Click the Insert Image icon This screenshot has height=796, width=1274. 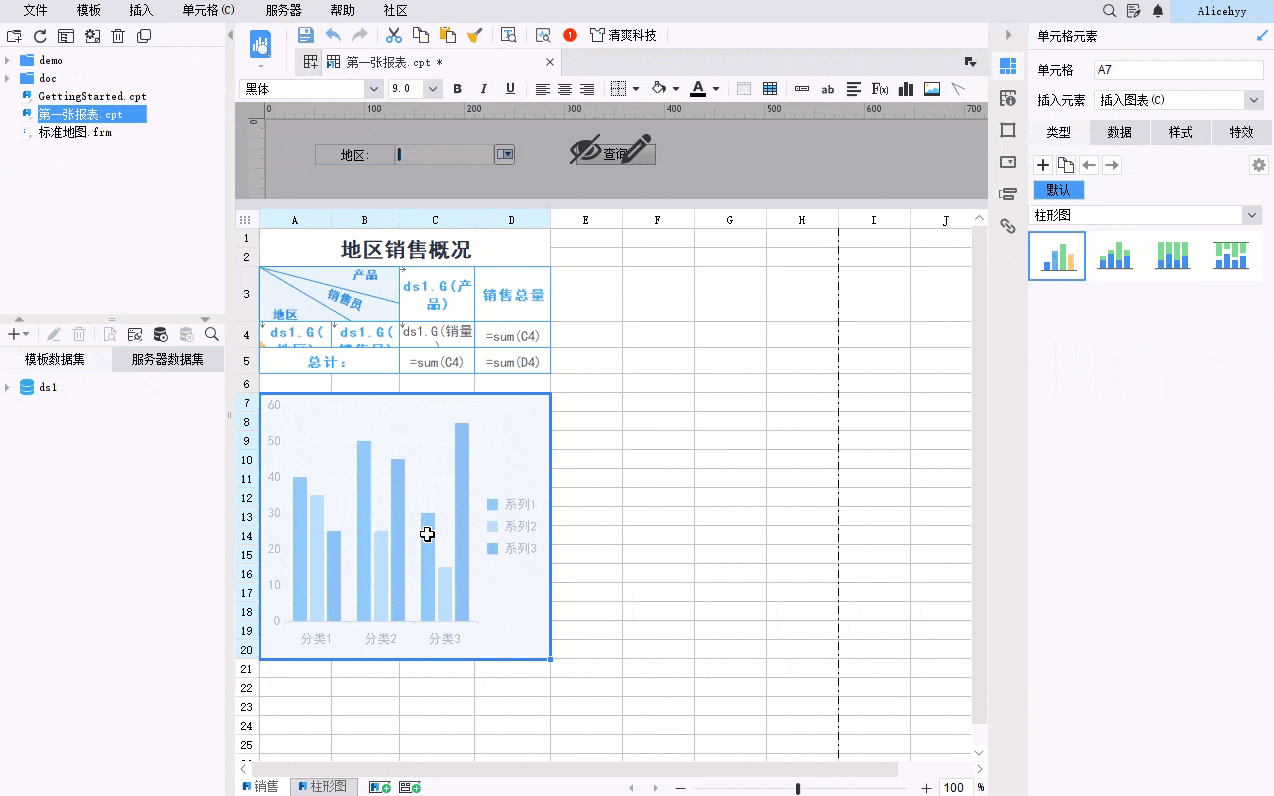click(x=932, y=89)
